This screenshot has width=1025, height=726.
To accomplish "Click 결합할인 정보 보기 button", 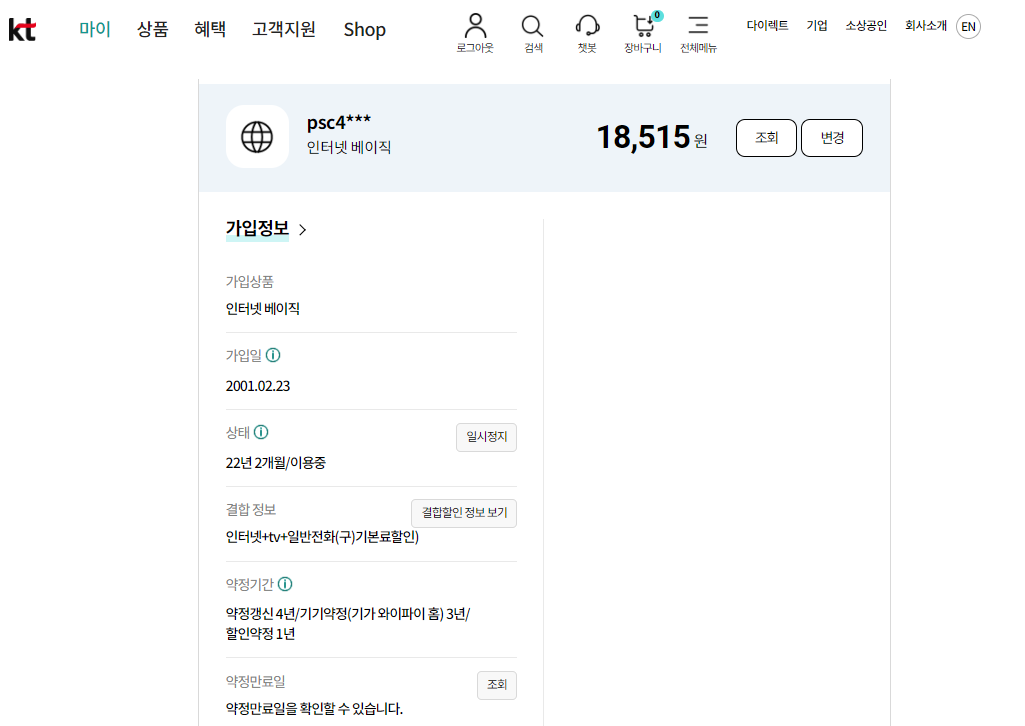I will pos(464,513).
